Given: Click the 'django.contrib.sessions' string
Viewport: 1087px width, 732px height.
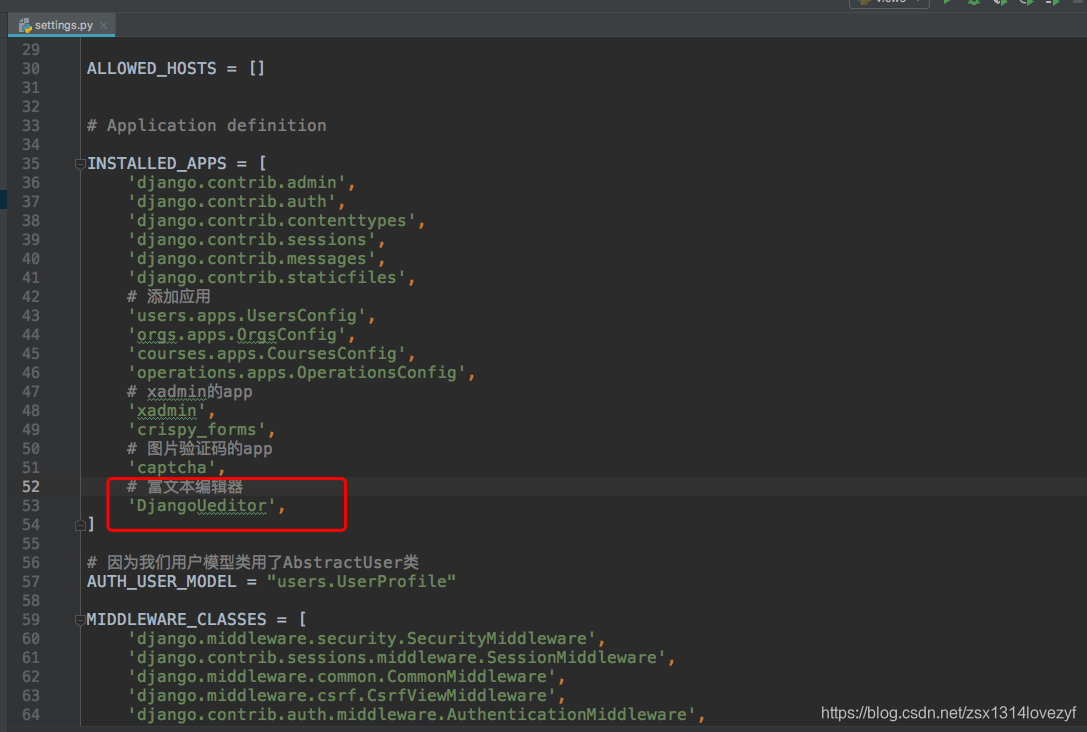Looking at the screenshot, I should coord(252,240).
